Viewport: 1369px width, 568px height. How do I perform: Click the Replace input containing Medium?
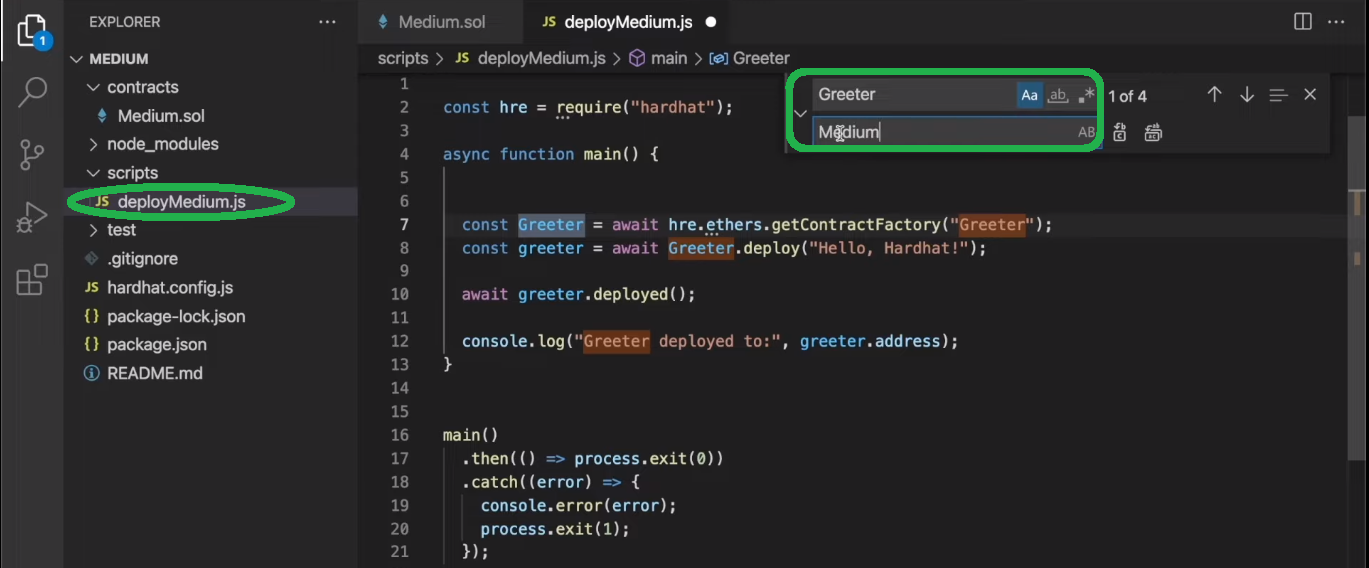click(x=943, y=132)
